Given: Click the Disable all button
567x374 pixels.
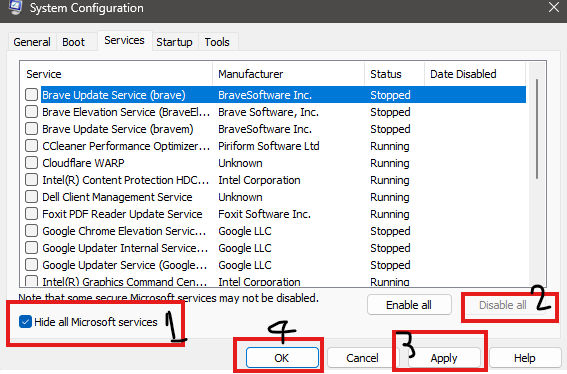Looking at the screenshot, I should pos(503,305).
